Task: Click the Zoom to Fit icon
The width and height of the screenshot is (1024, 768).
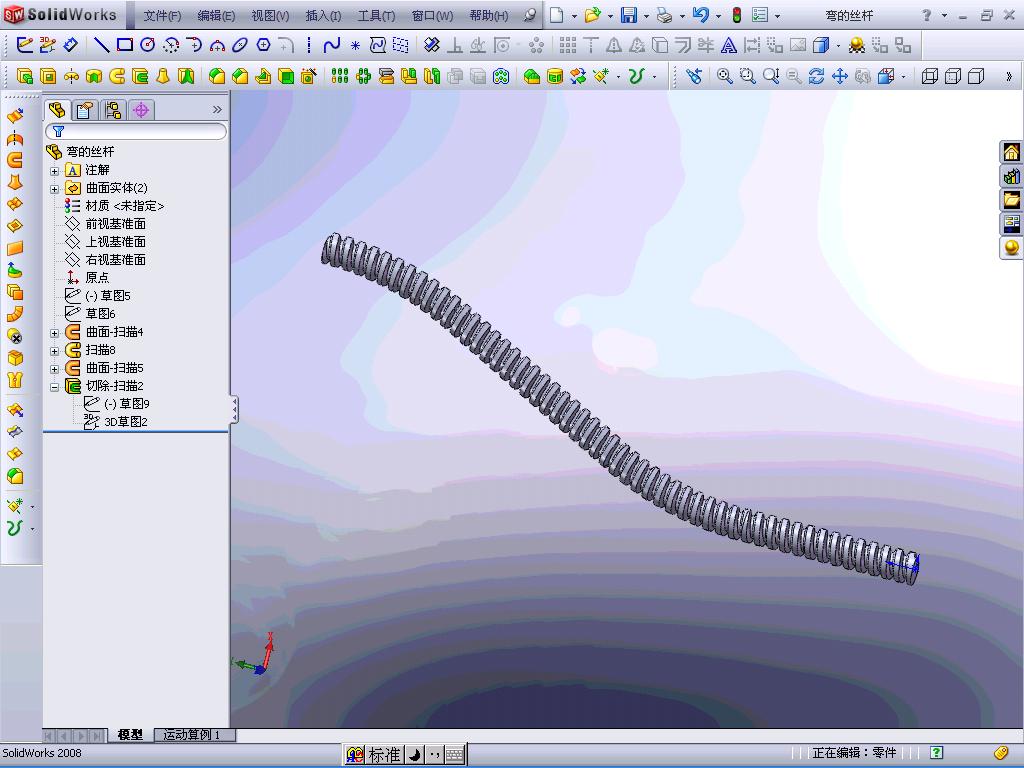Action: pos(724,76)
